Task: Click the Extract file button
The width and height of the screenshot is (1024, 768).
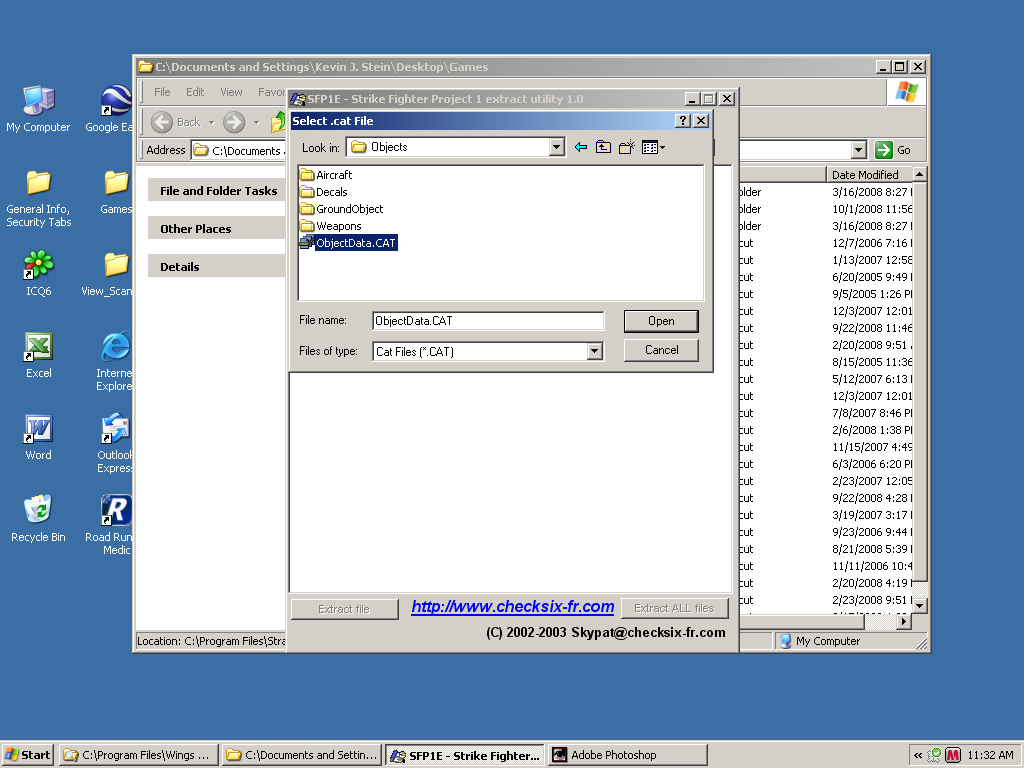Action: (344, 609)
